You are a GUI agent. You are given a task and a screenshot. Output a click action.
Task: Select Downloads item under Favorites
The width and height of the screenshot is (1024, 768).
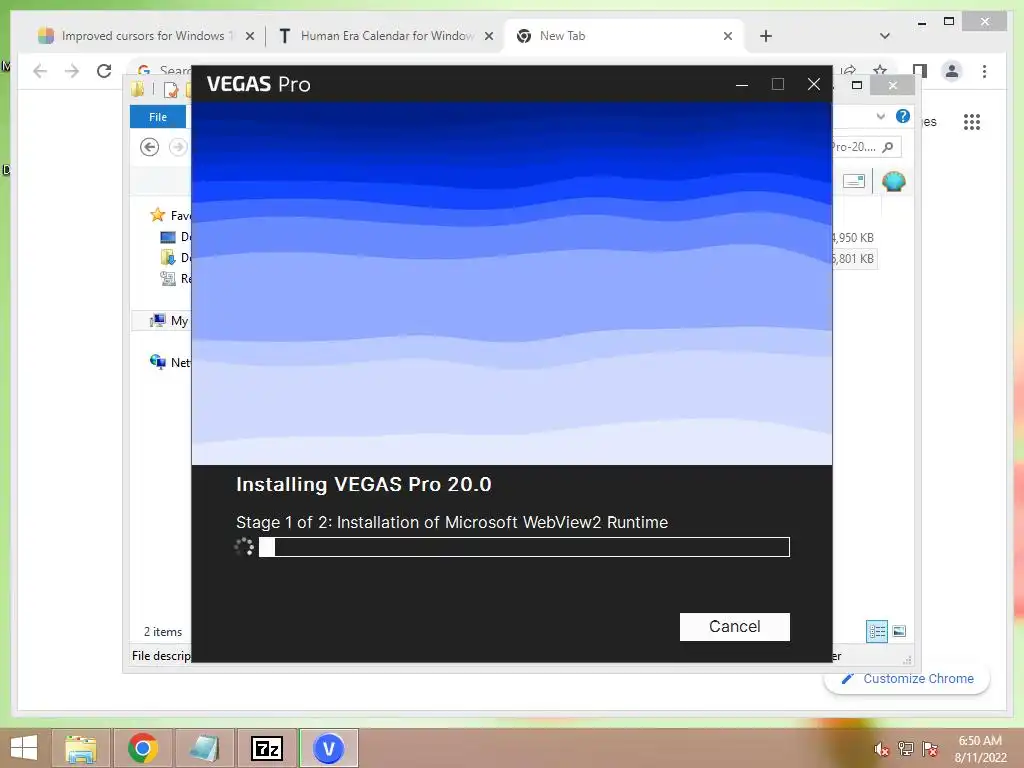[x=175, y=257]
